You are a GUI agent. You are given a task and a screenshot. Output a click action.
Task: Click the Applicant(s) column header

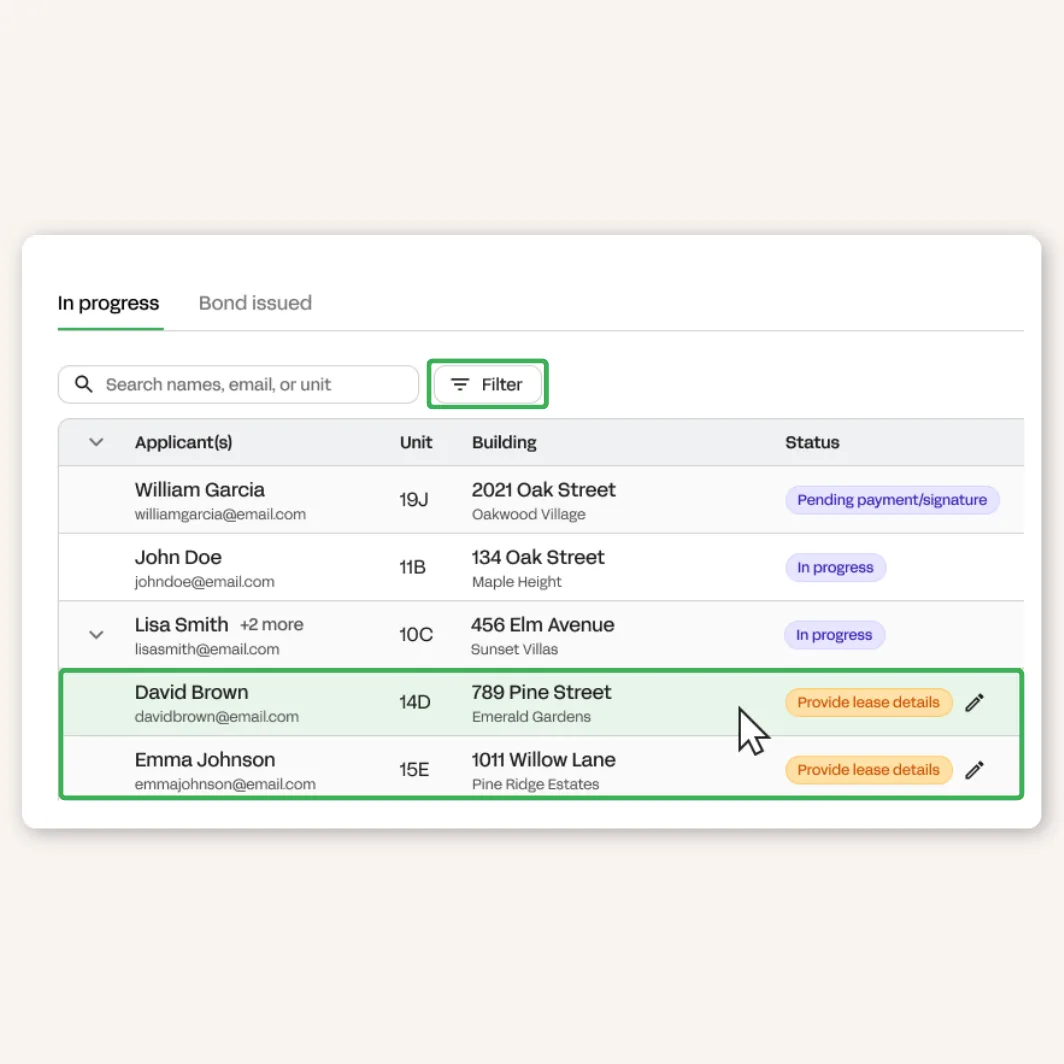pyautogui.click(x=183, y=442)
